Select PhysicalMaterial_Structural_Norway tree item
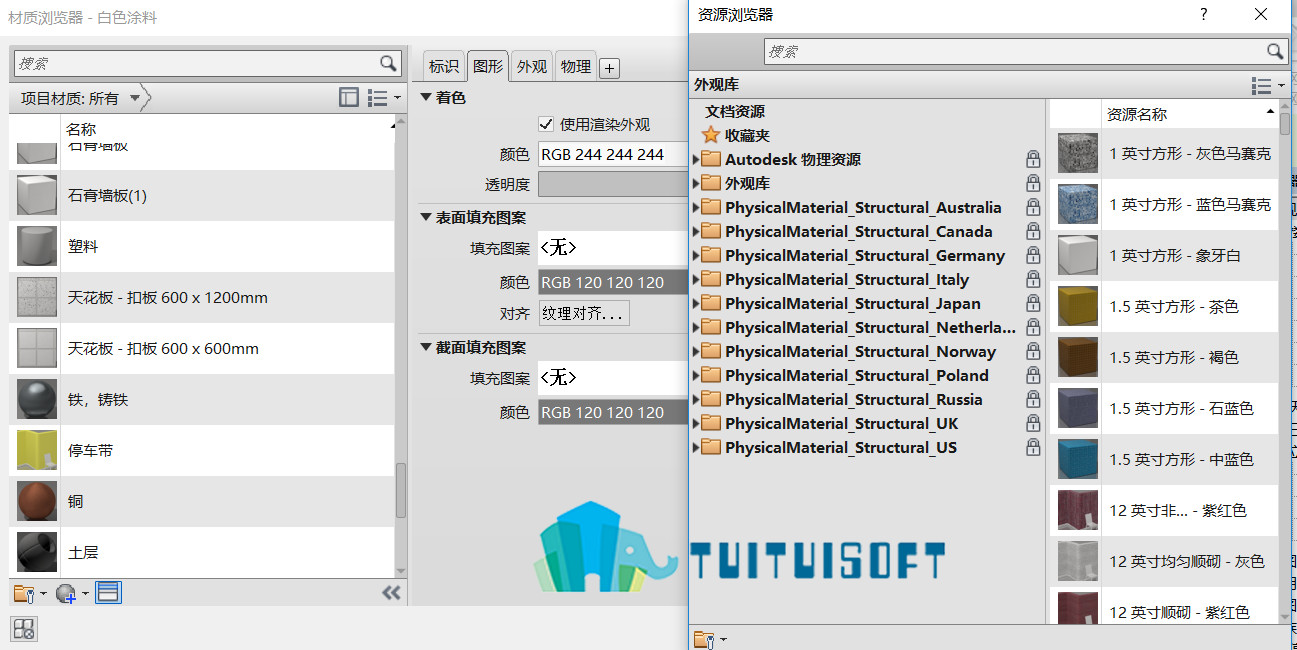The image size is (1297, 650). (860, 351)
